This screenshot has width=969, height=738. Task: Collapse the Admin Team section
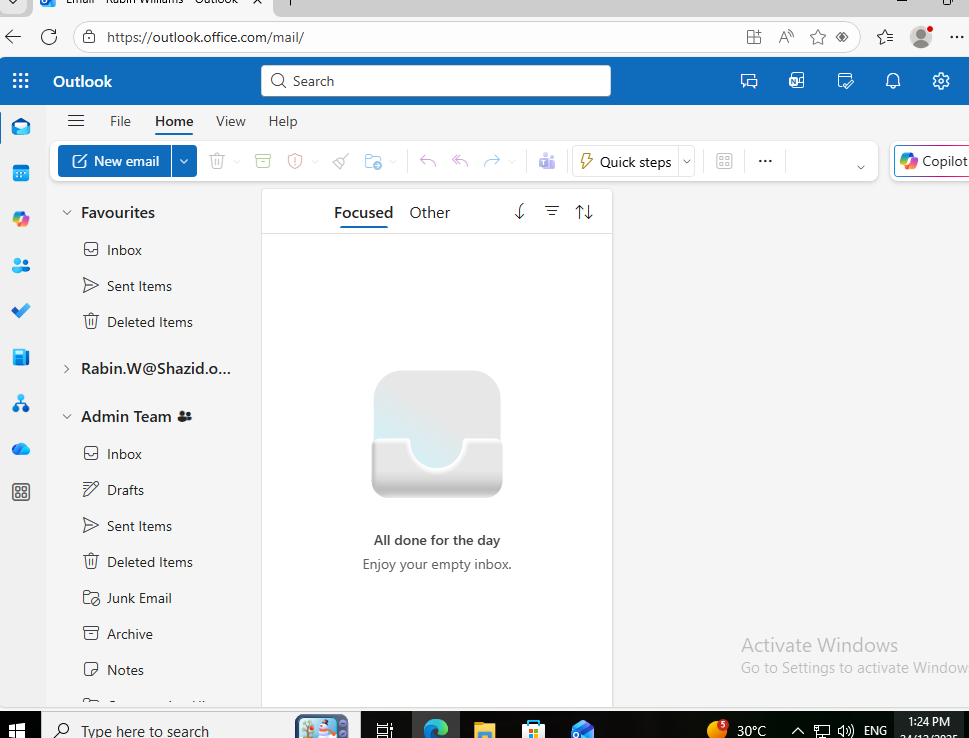click(67, 417)
